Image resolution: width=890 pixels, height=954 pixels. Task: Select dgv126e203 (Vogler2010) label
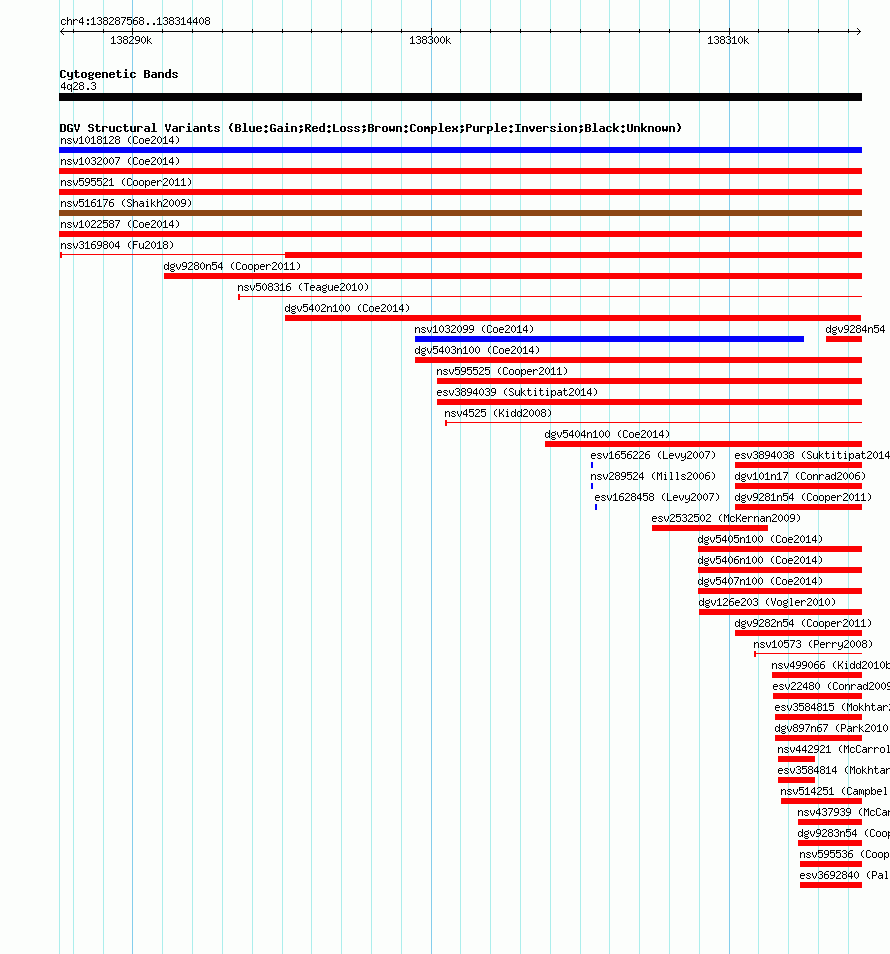767,602
